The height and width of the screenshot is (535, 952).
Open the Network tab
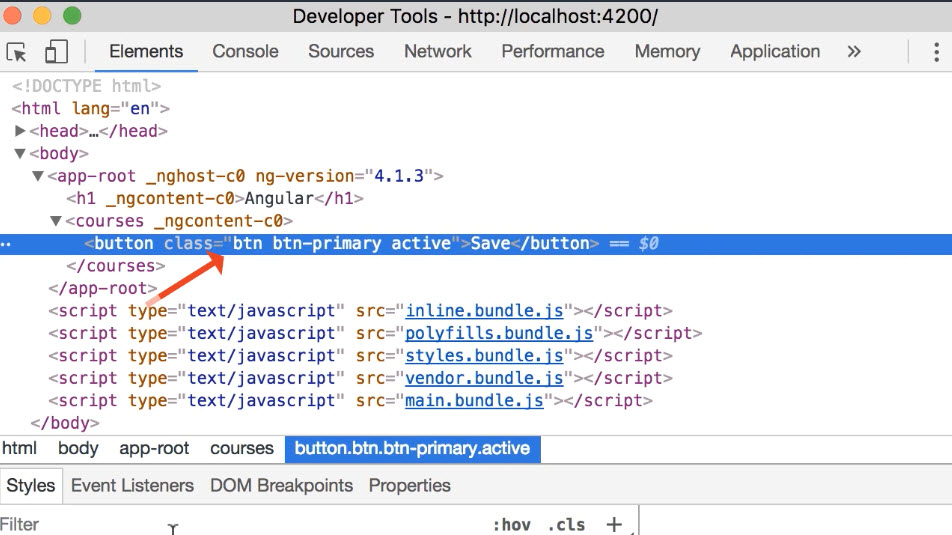(437, 52)
